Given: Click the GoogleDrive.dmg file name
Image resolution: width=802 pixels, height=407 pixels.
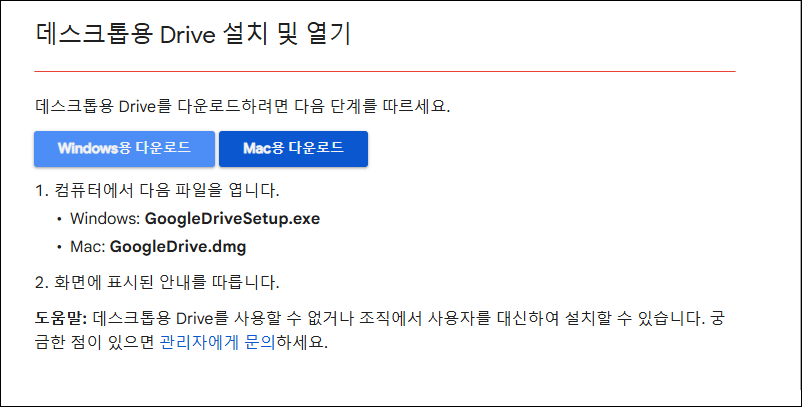Looking at the screenshot, I should click(178, 247).
